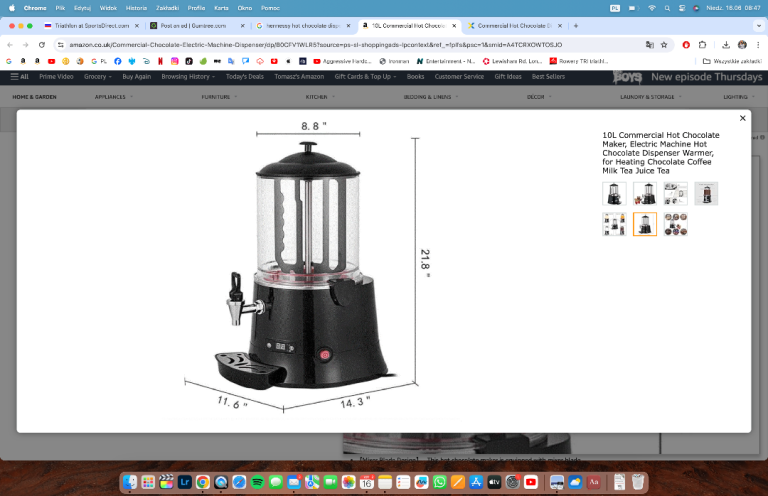Viewport: 768px width, 496px height.
Task: Reload the page
Action: click(42, 45)
